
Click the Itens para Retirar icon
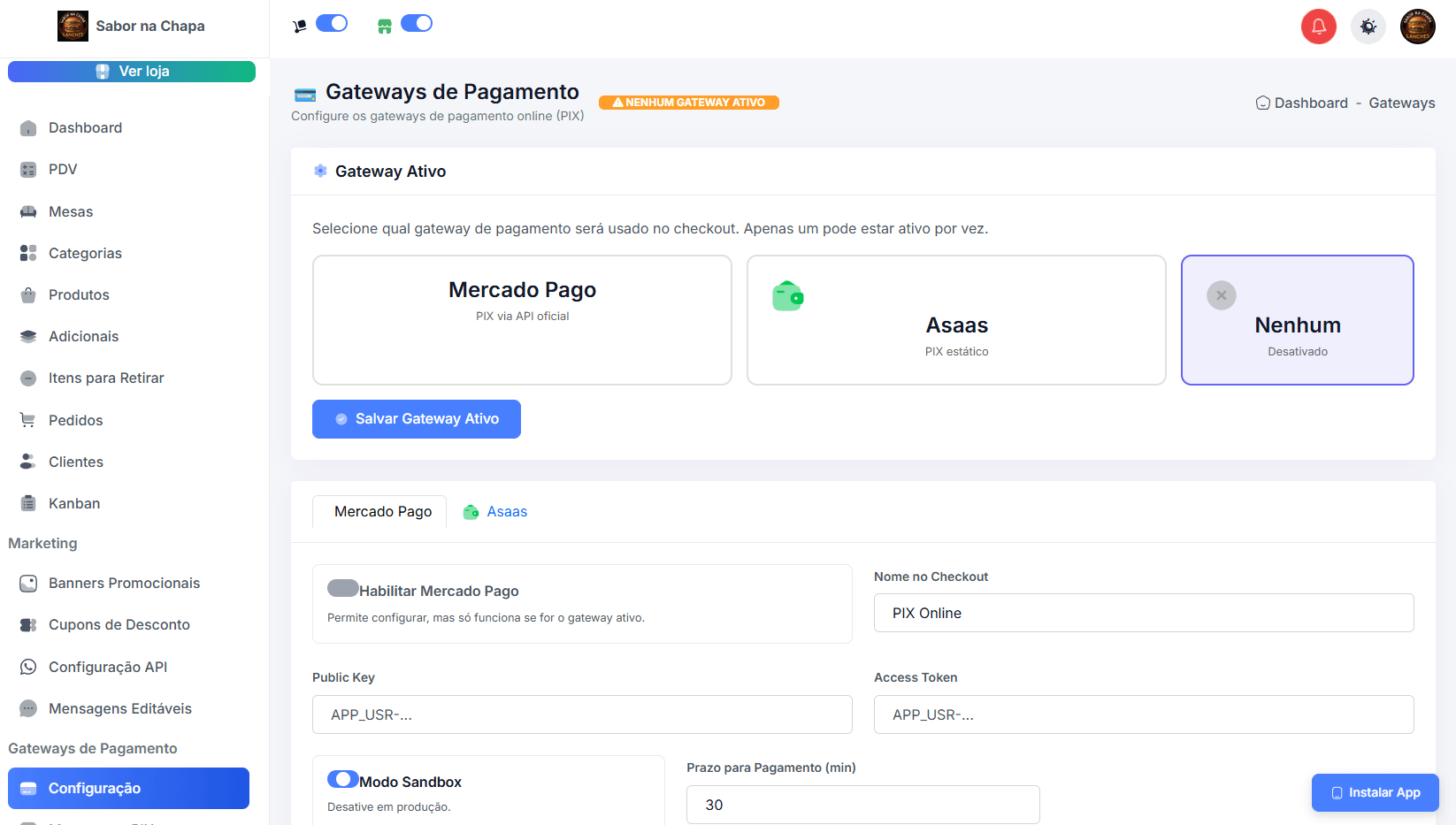point(28,378)
